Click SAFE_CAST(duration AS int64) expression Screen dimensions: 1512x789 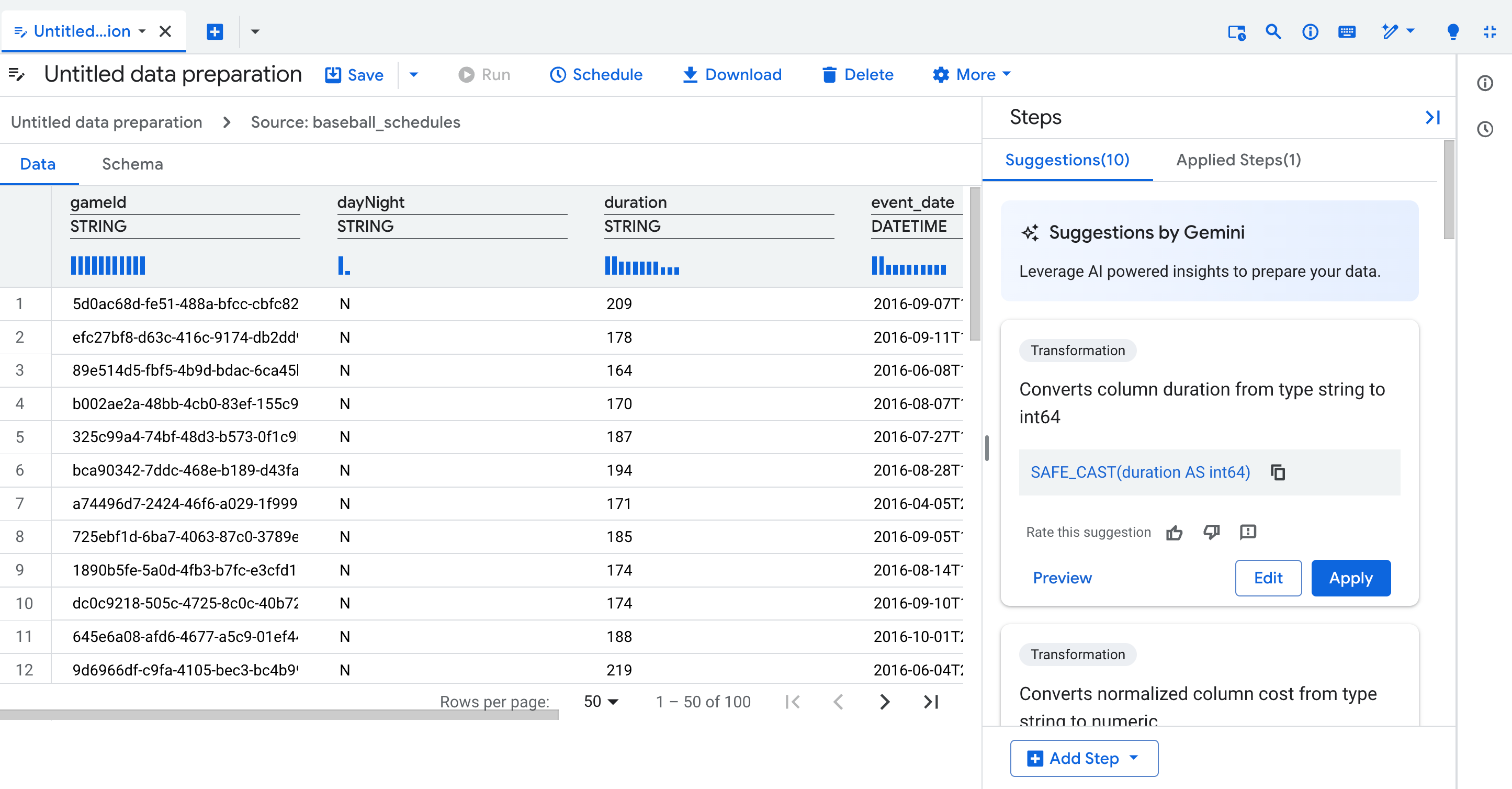(1140, 472)
